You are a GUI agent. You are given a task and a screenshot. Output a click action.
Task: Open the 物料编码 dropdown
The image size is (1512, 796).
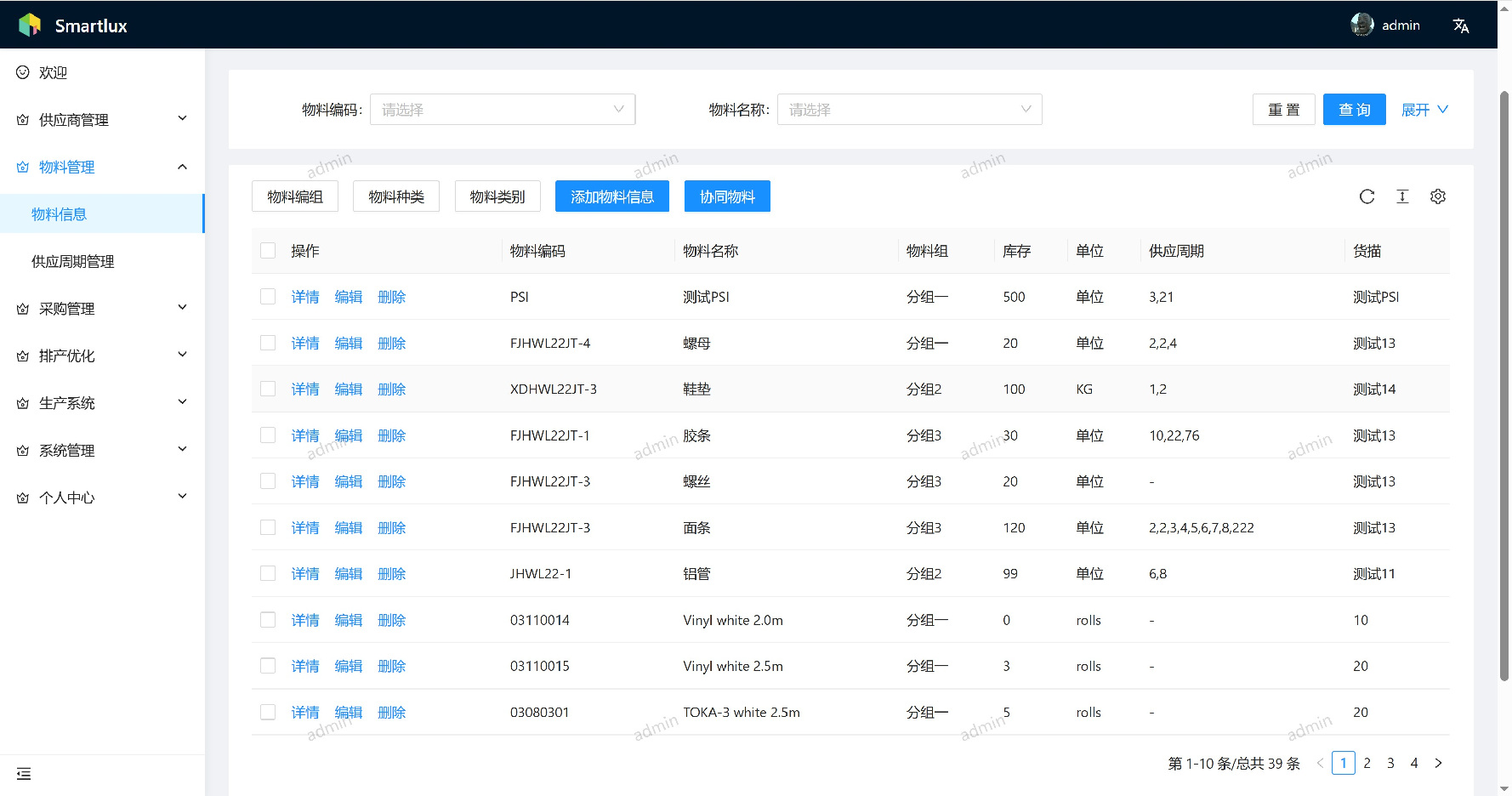coord(503,110)
